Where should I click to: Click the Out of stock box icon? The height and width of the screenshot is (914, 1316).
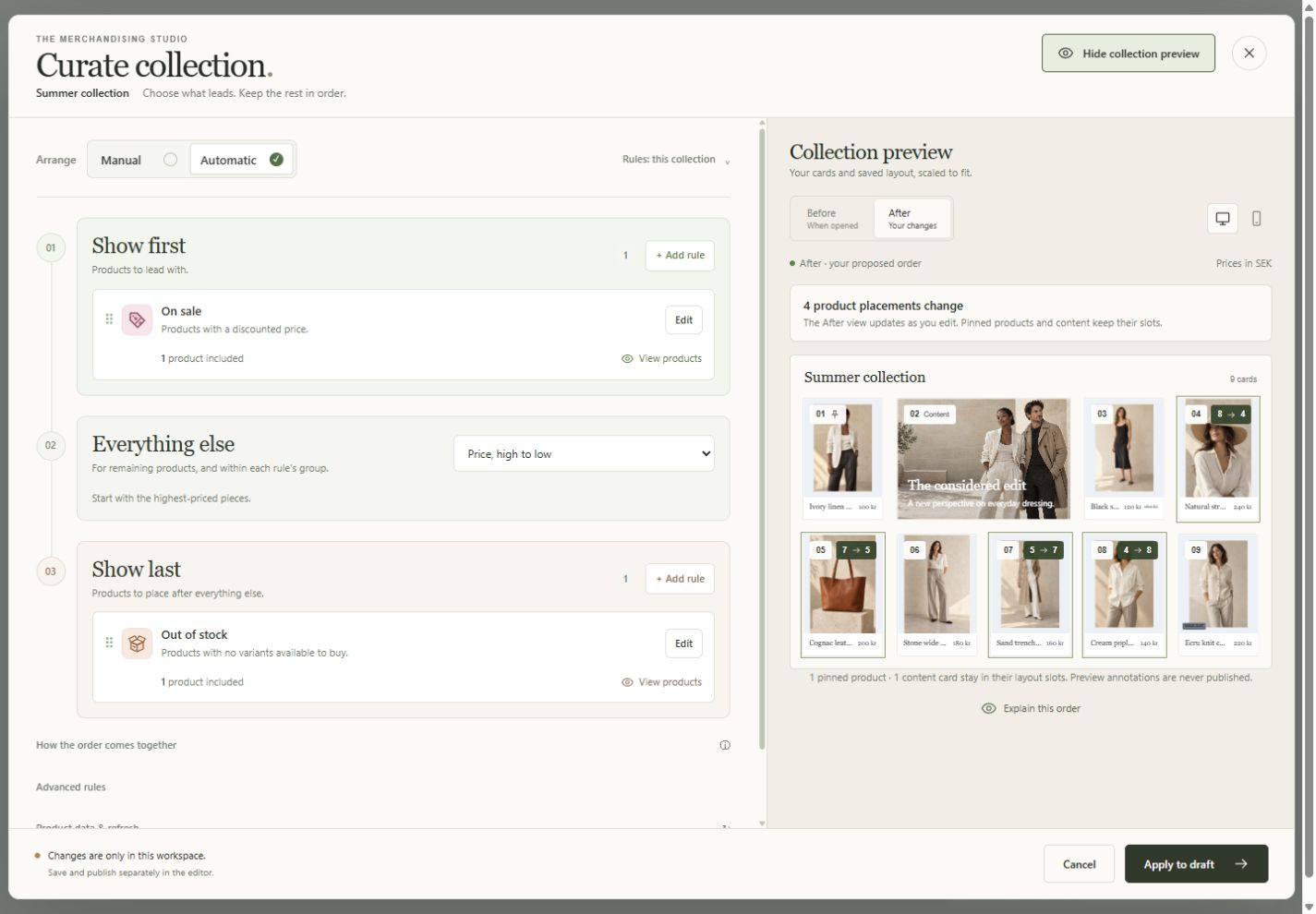point(137,643)
